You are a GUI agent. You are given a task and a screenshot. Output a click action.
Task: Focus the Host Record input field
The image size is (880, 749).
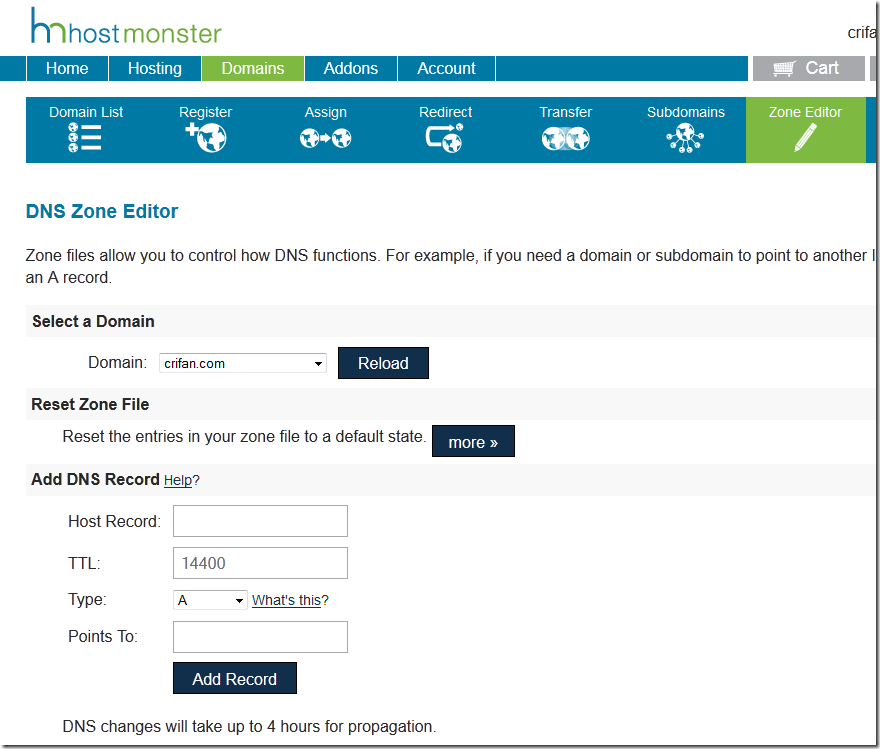pyautogui.click(x=260, y=521)
